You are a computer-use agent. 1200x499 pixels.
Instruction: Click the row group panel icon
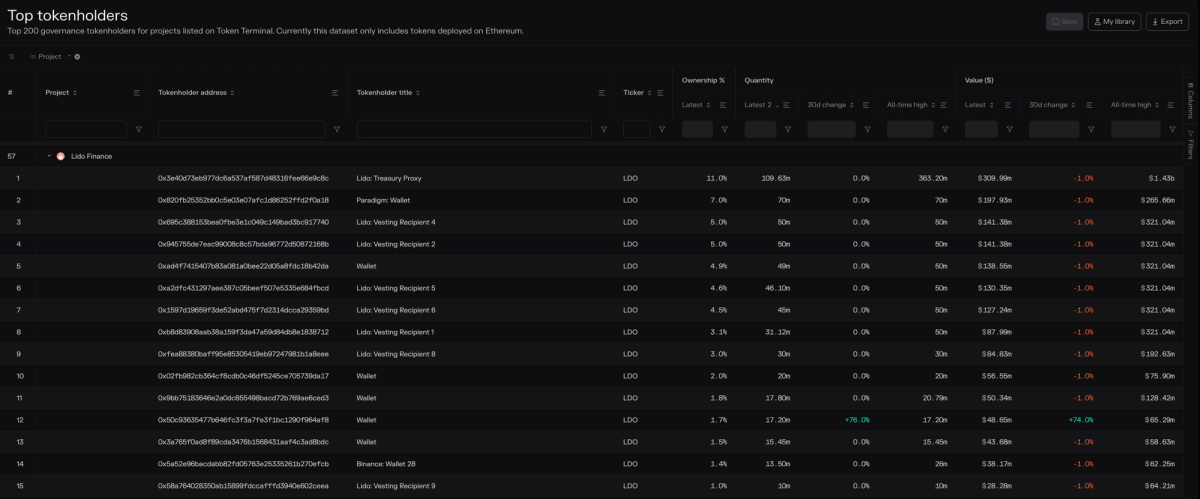click(12, 57)
